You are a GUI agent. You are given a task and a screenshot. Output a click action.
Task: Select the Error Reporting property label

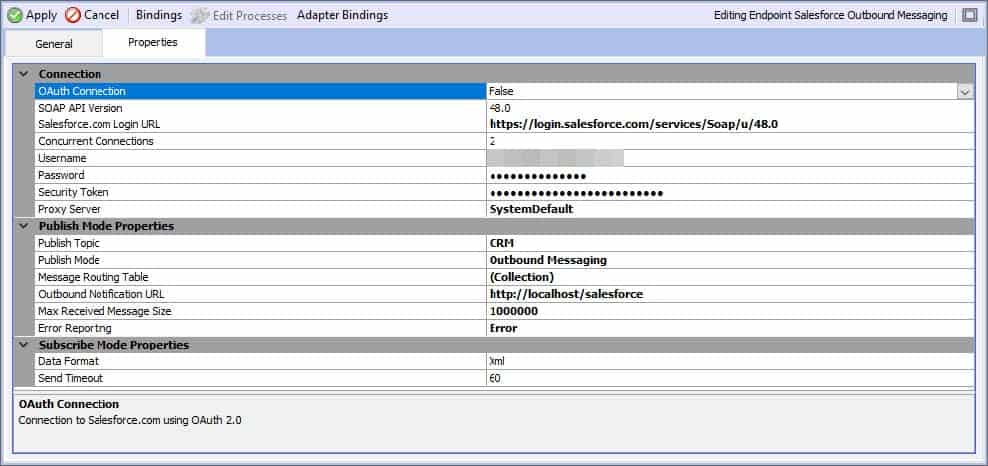pos(74,328)
